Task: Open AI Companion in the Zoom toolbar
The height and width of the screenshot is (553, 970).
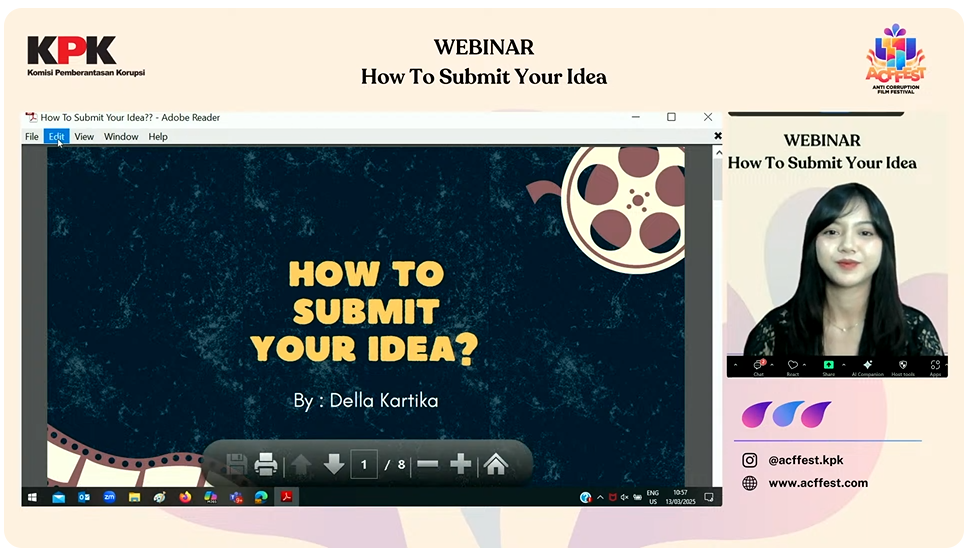Action: coord(867,367)
